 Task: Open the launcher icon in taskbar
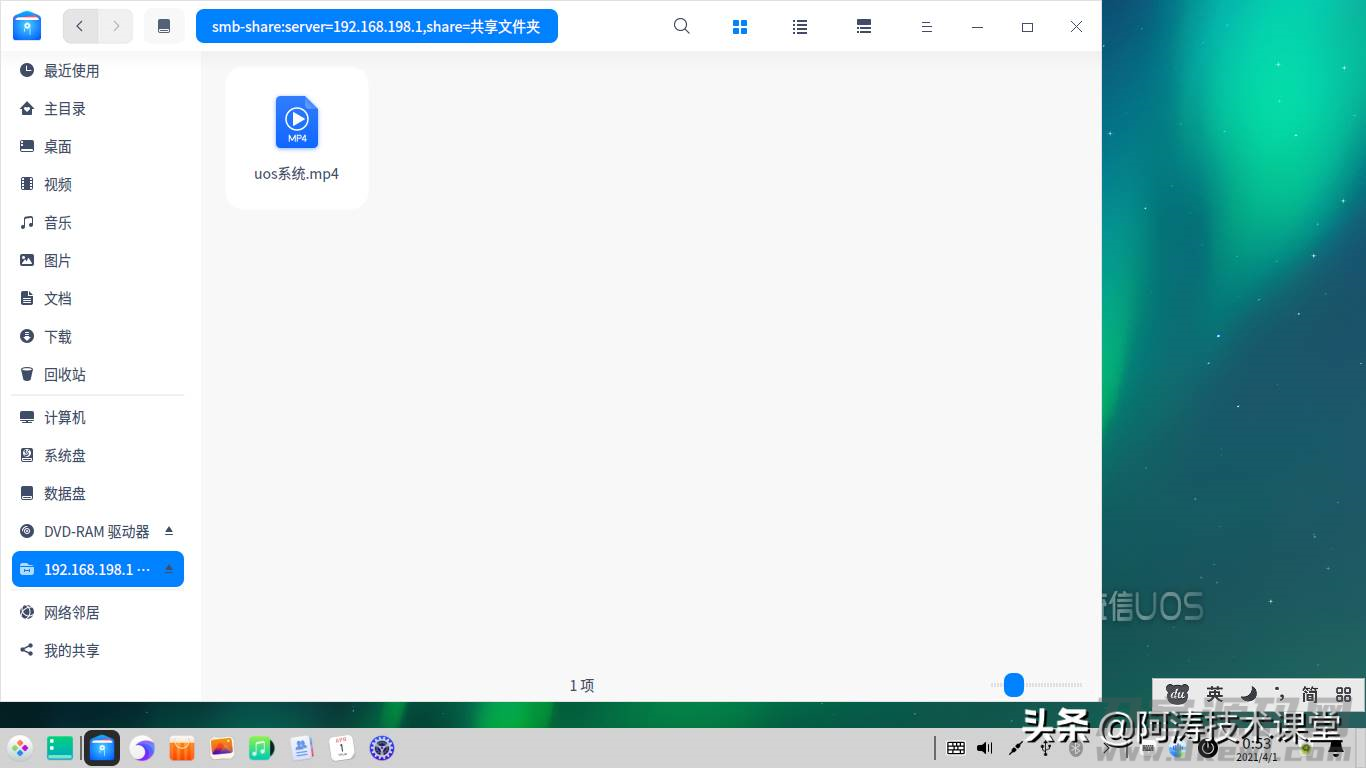coord(20,748)
